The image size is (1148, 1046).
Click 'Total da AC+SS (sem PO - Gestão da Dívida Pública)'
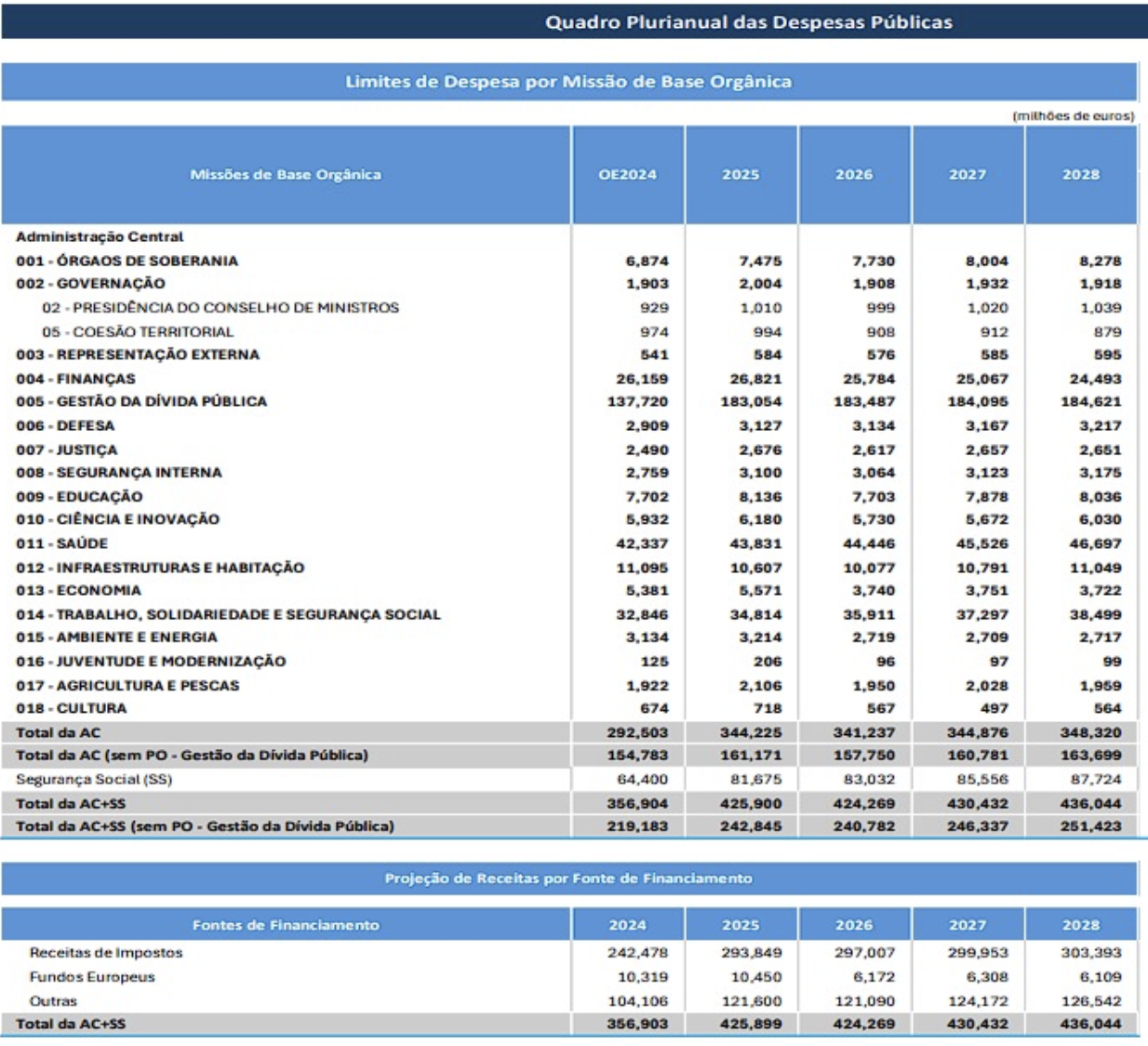205,826
